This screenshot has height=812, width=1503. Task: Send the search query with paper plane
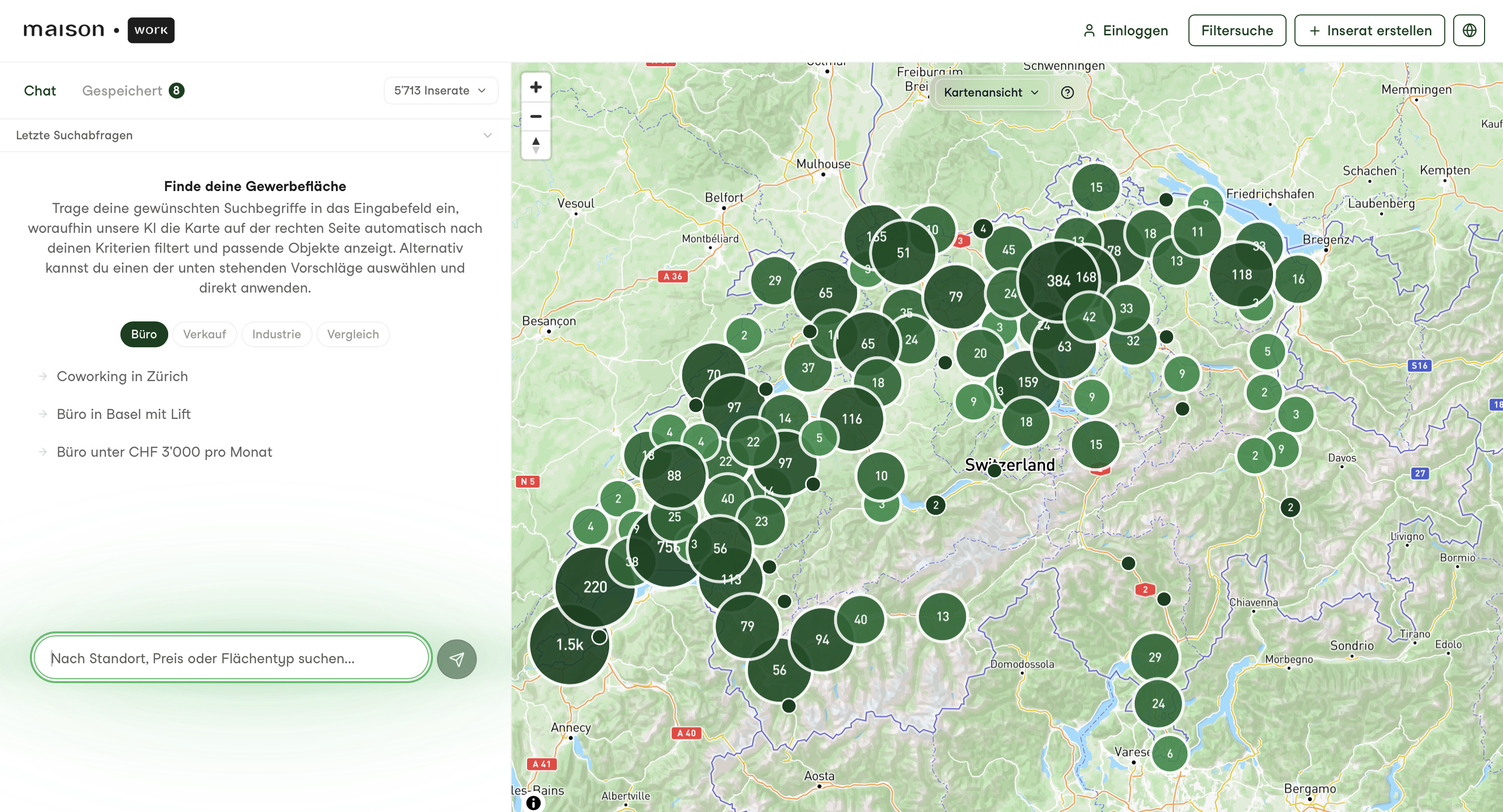click(457, 659)
